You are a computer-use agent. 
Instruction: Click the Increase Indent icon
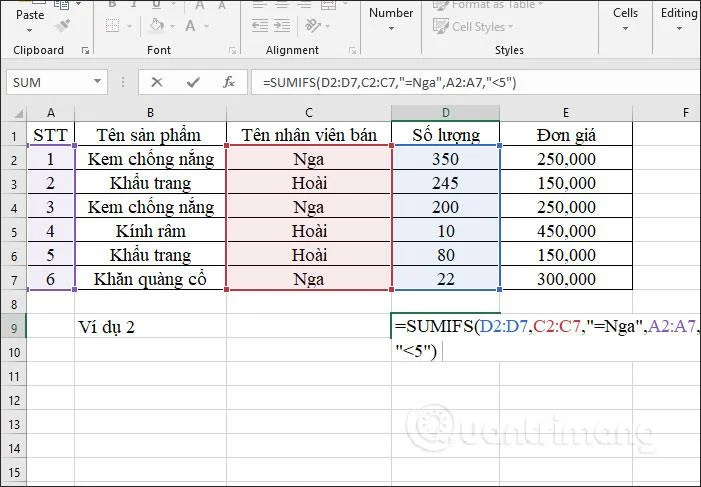click(x=282, y=25)
